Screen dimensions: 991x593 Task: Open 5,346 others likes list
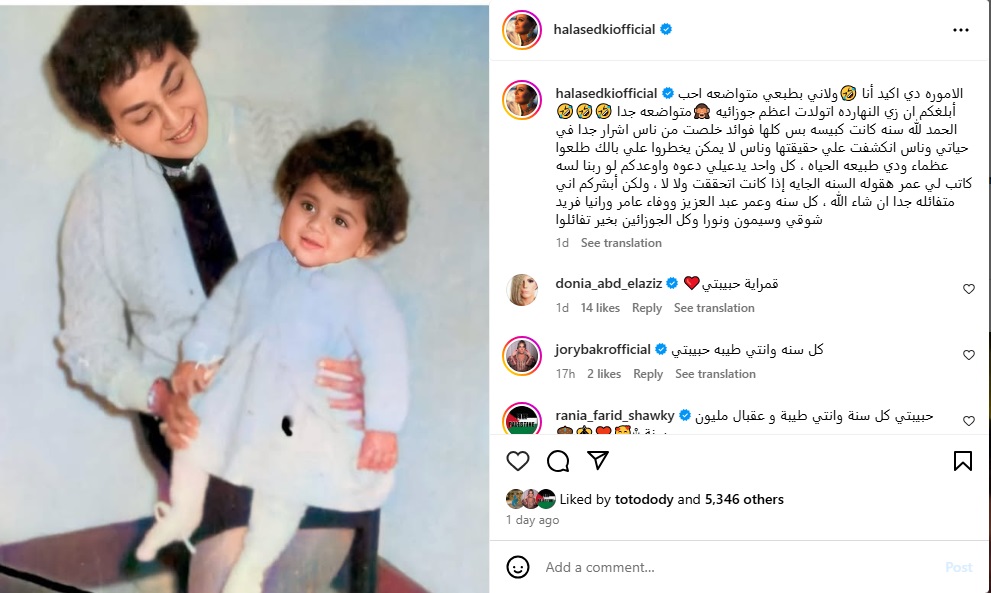click(x=744, y=499)
